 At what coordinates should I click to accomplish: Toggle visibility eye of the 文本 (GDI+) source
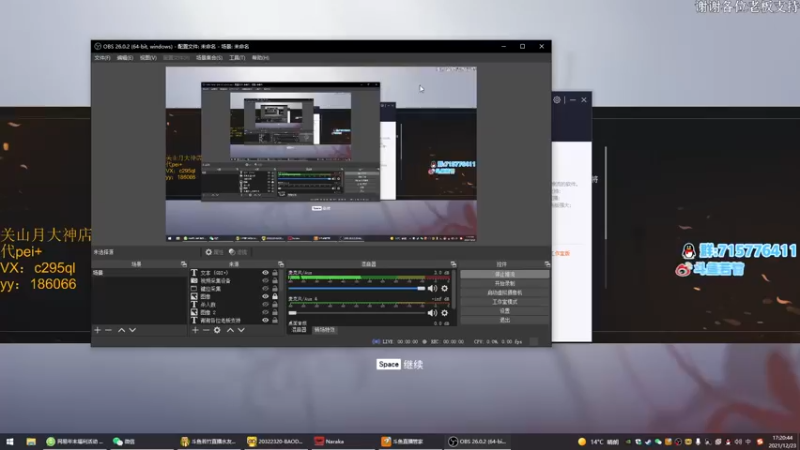click(x=265, y=273)
